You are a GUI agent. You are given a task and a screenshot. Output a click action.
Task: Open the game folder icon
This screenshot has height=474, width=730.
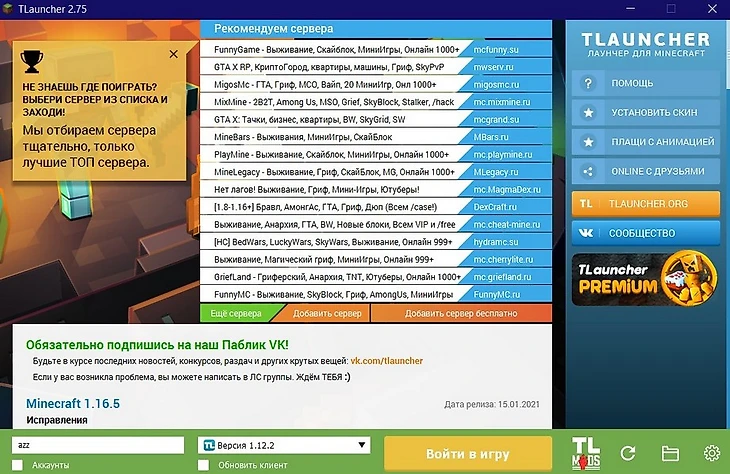670,453
